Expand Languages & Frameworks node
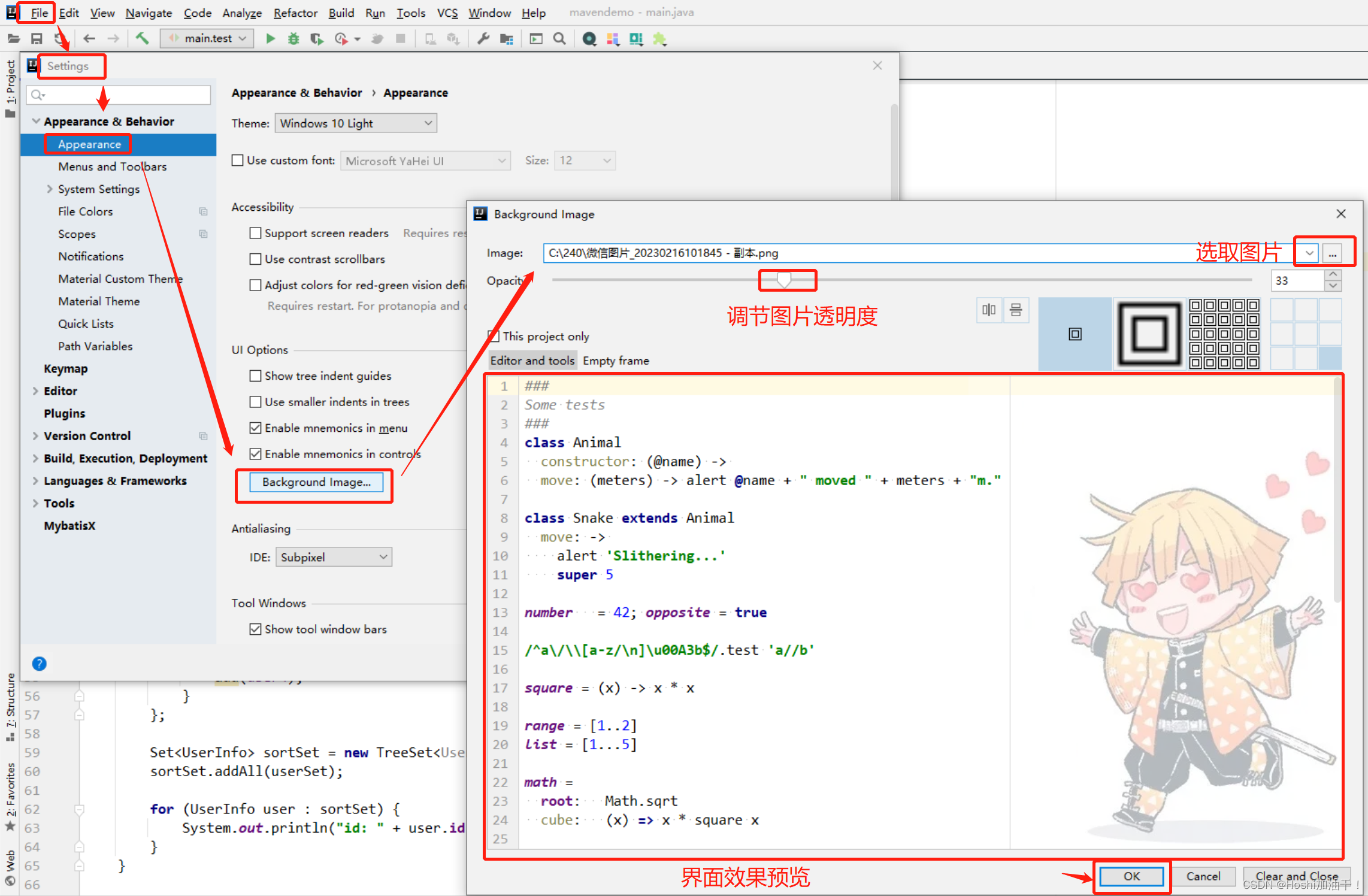The width and height of the screenshot is (1368, 896). click(x=35, y=481)
